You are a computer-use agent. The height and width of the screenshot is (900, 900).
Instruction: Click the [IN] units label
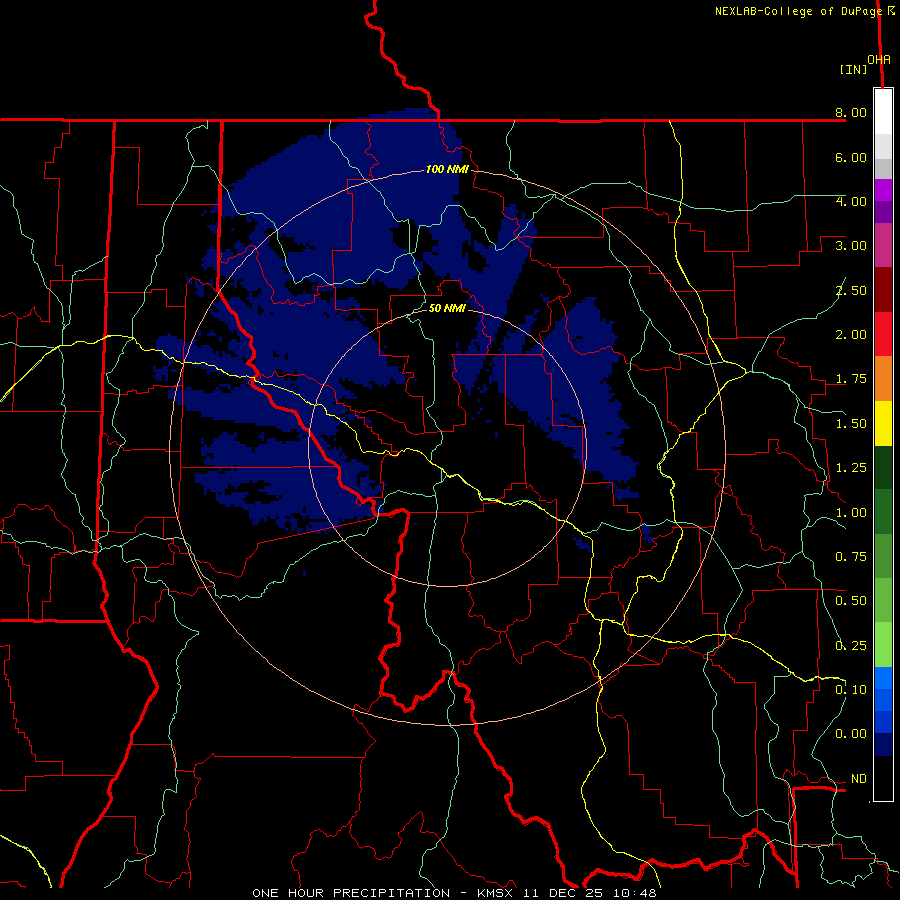point(854,69)
